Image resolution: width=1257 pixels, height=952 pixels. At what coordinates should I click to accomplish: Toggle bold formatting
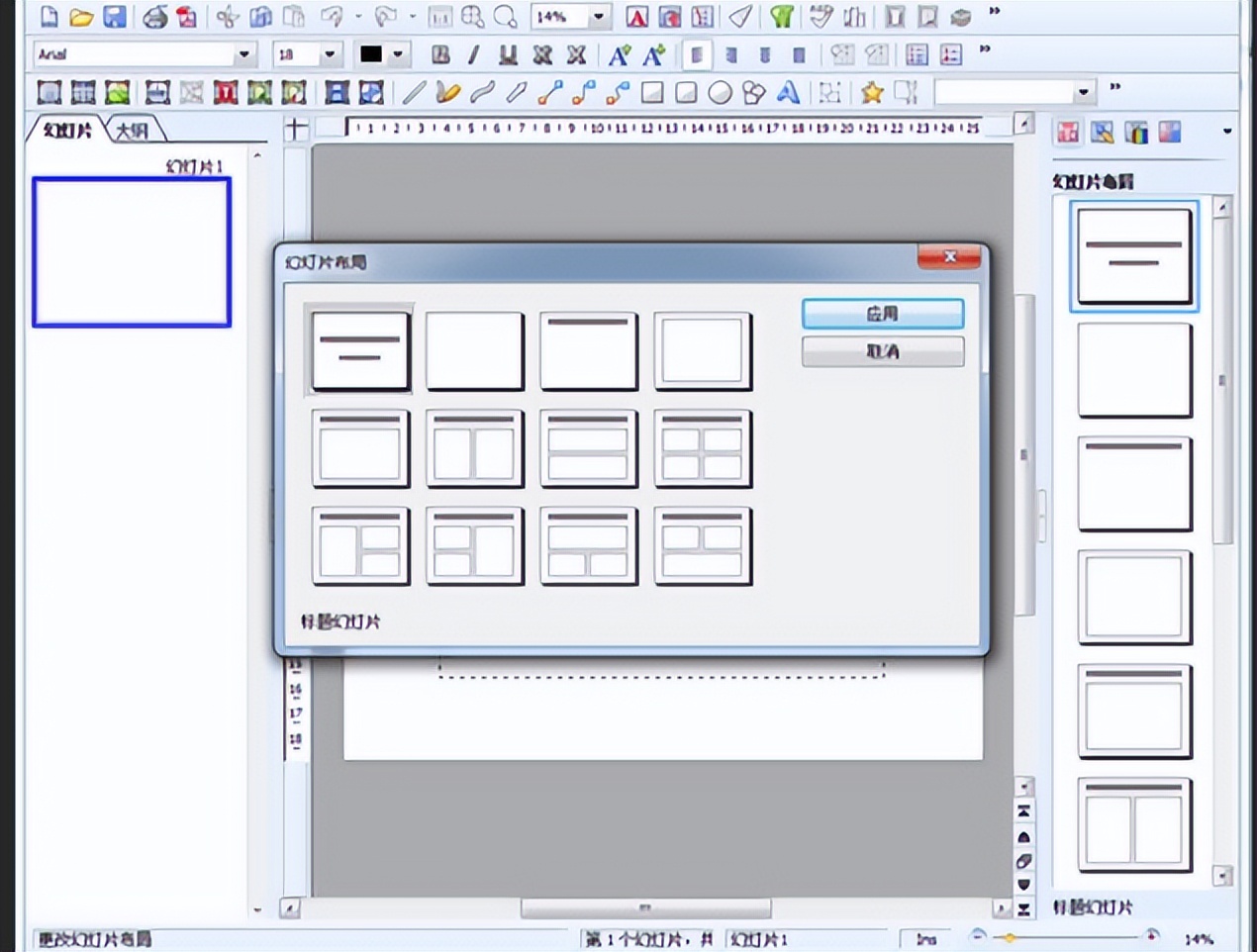pos(440,55)
